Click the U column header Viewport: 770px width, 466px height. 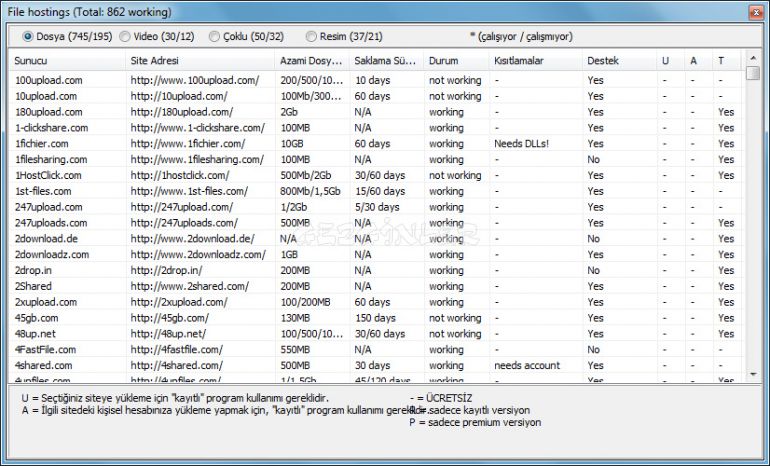[x=671, y=61]
